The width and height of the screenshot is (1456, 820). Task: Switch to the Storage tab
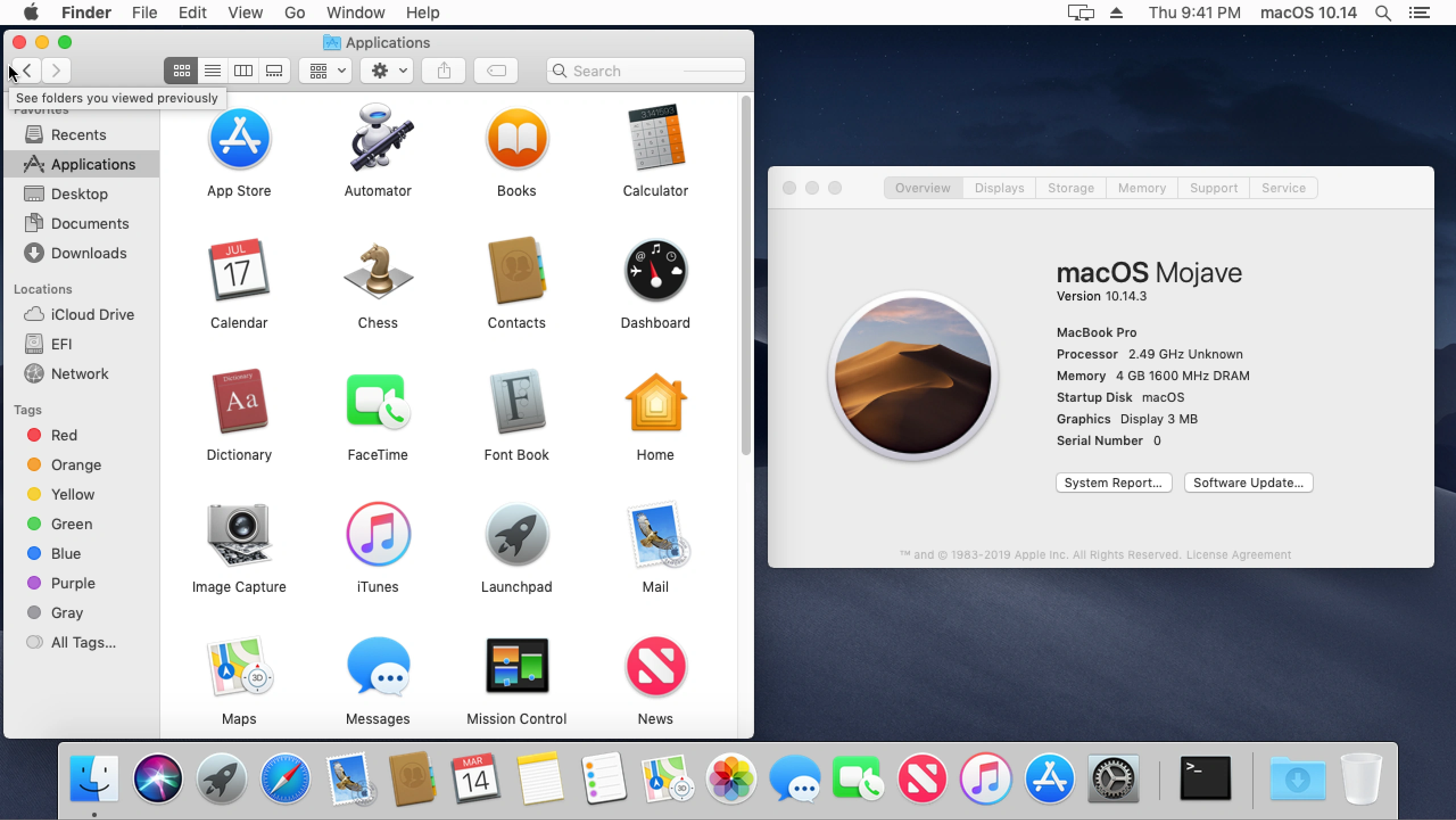click(1070, 188)
